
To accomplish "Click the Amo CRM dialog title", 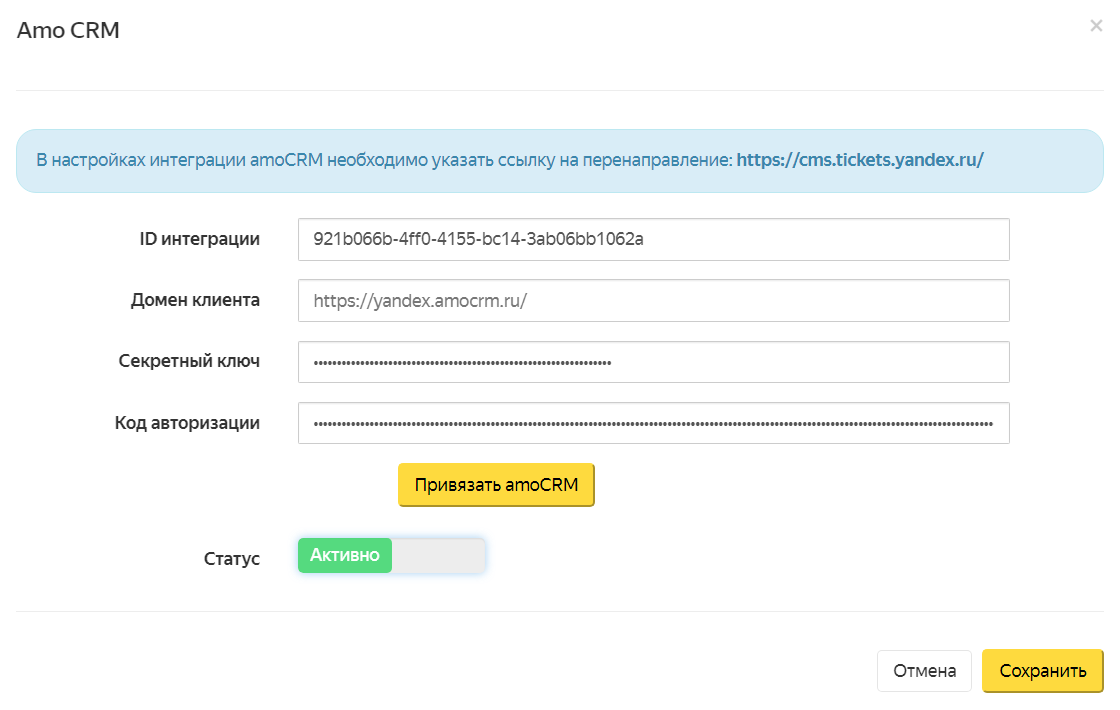I will tap(68, 31).
